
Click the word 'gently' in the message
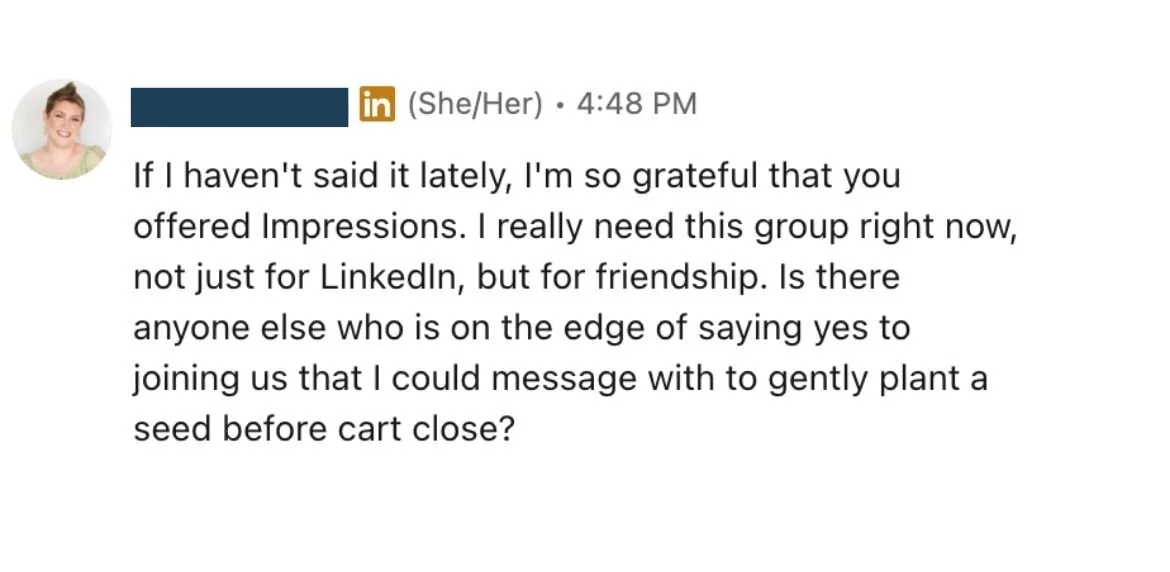tap(794, 380)
